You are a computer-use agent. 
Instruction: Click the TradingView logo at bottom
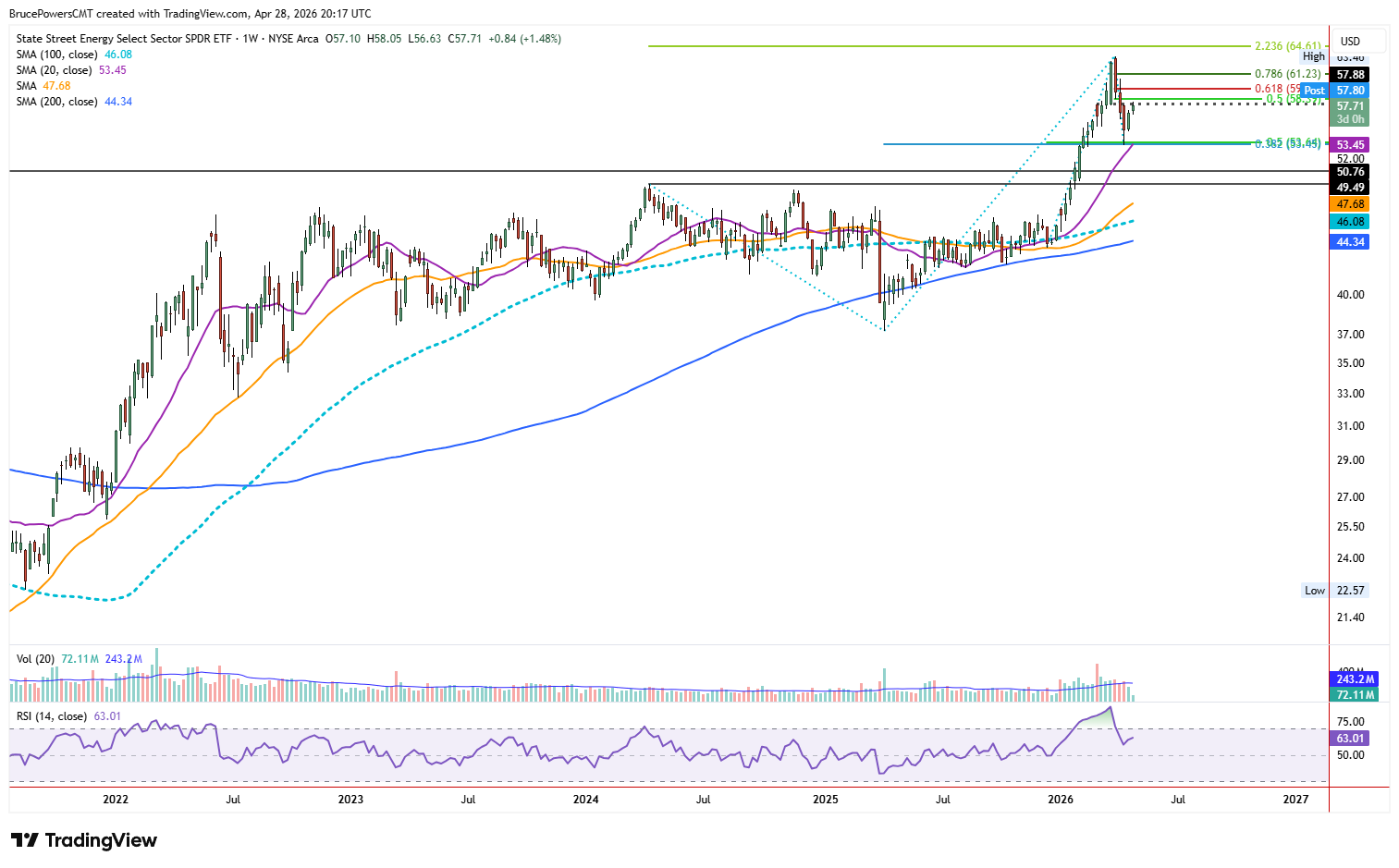[84, 840]
